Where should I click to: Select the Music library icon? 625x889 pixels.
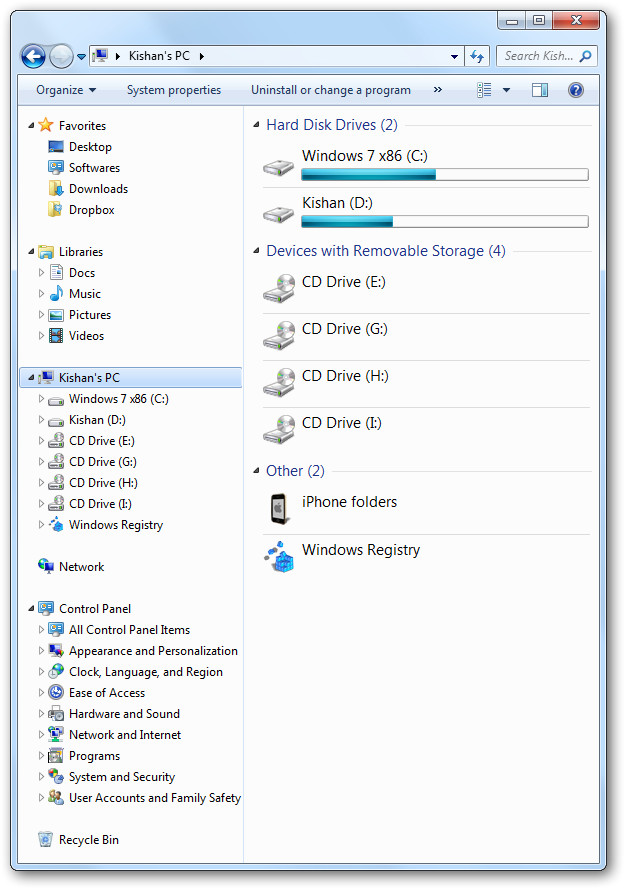click(x=56, y=294)
